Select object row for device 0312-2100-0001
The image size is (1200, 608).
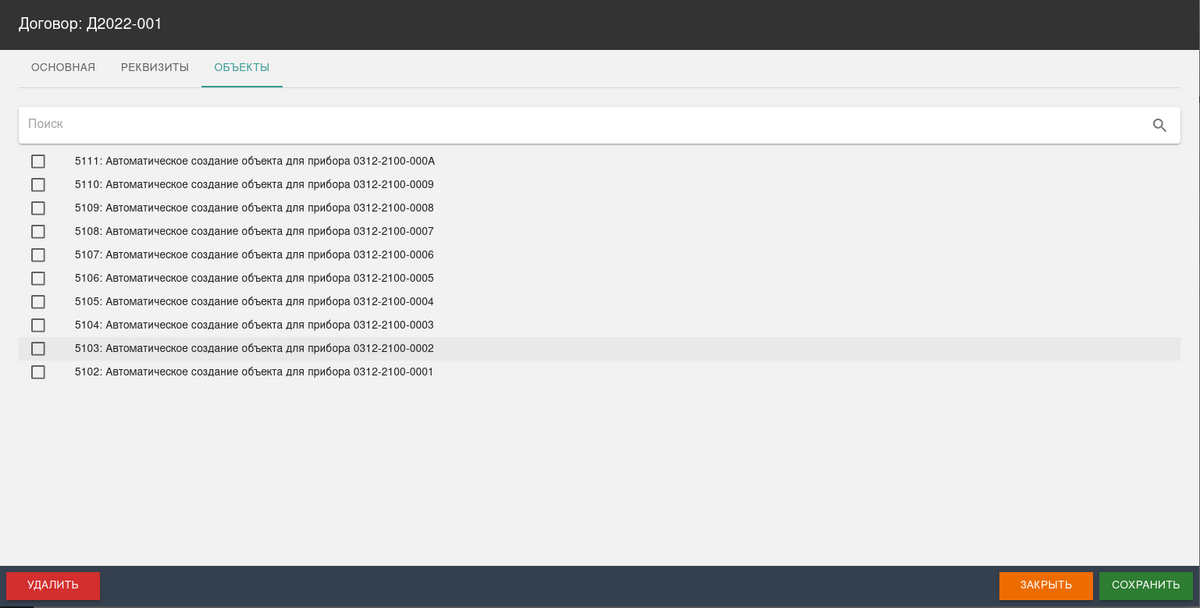(254, 372)
